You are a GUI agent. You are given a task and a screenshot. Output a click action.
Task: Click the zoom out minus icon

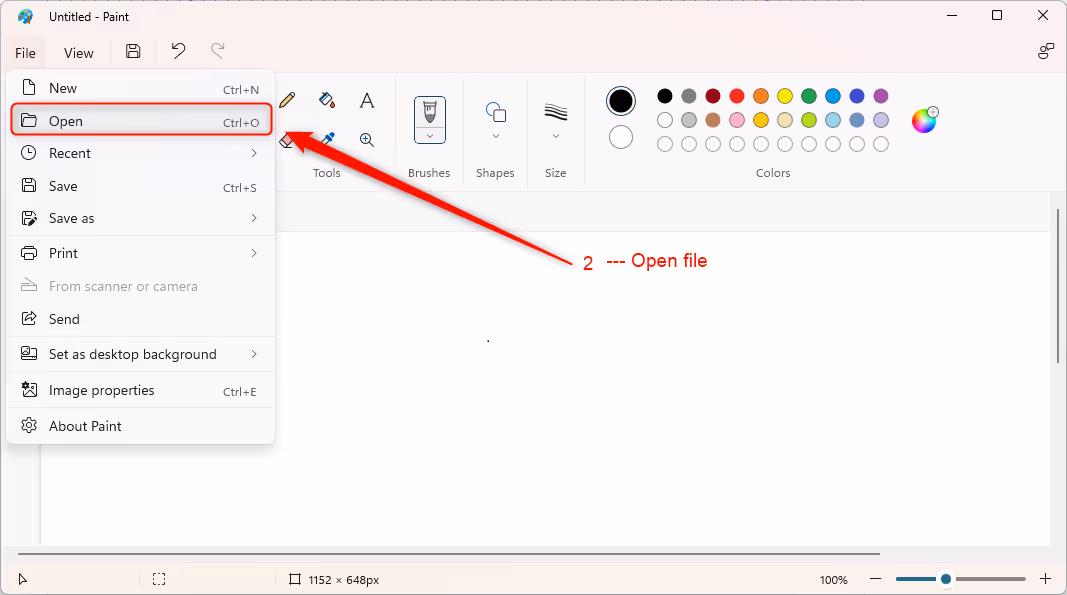[x=876, y=579]
